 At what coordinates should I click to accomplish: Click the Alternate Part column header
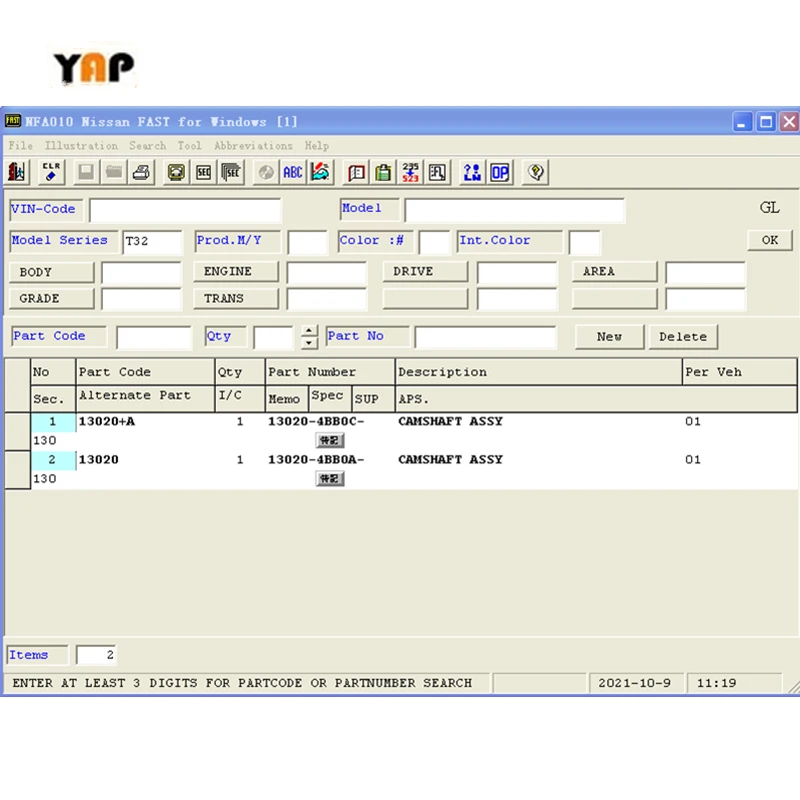point(145,398)
